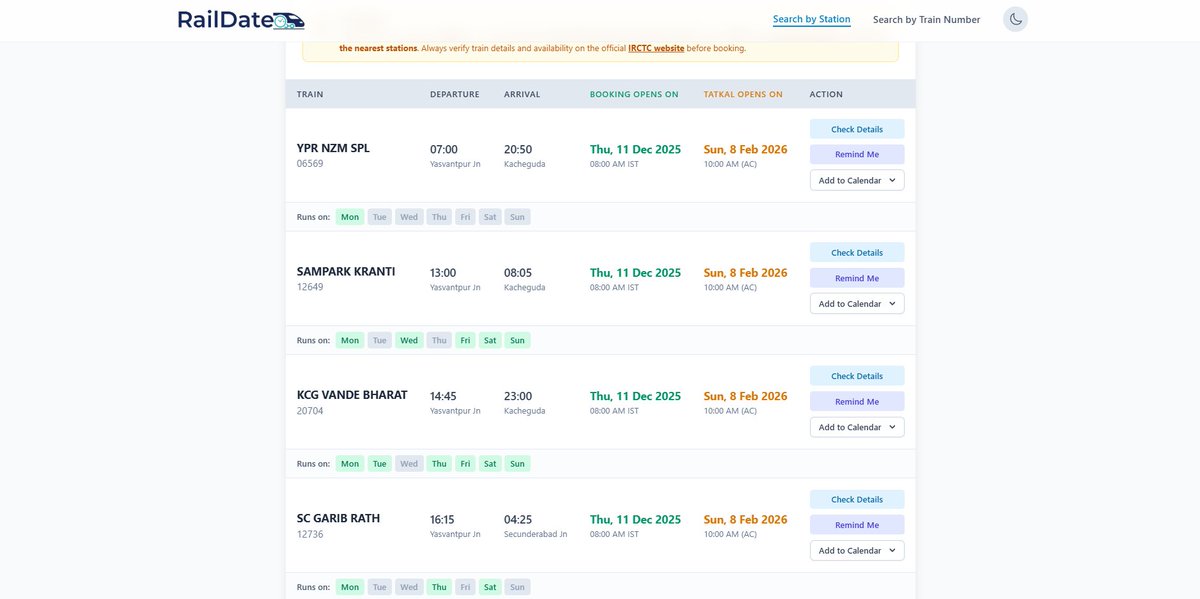
Task: Check Details for SAMPARK KRANTI
Action: pos(857,252)
